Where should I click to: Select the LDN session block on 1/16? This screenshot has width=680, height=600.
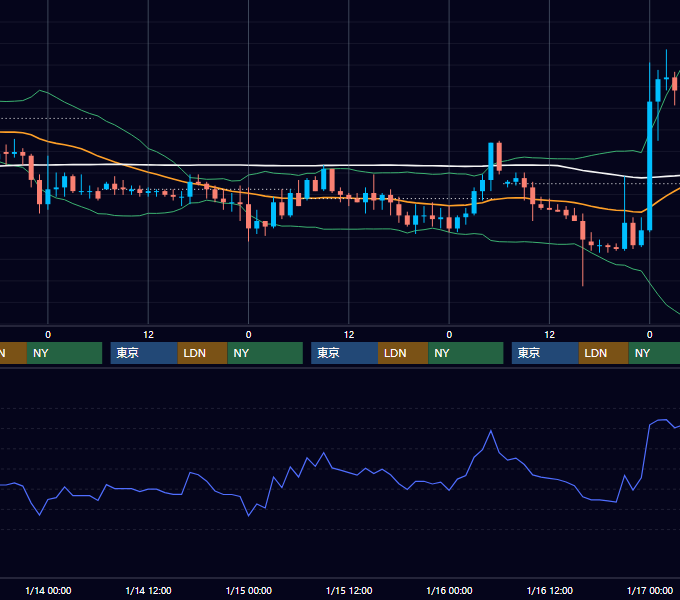pyautogui.click(x=604, y=353)
